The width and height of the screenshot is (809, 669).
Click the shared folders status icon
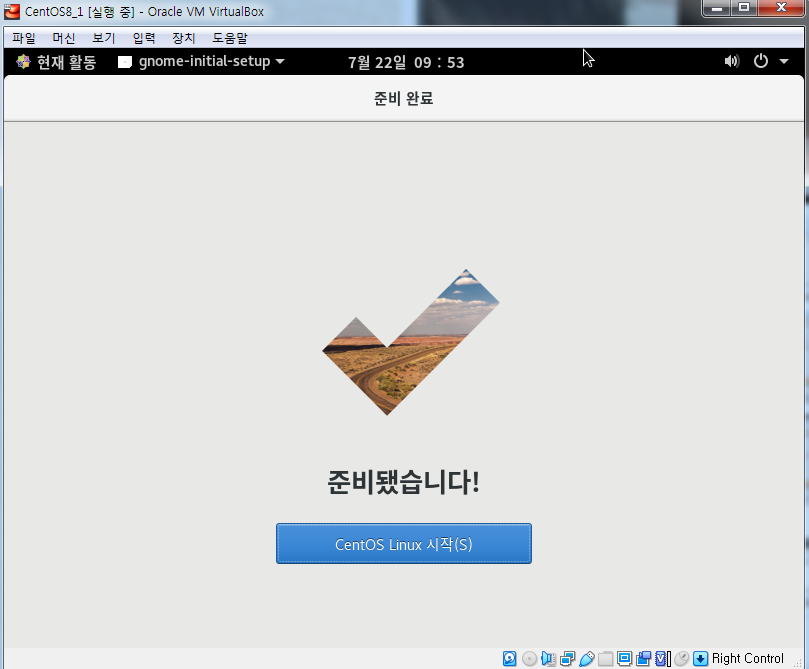[x=606, y=659]
